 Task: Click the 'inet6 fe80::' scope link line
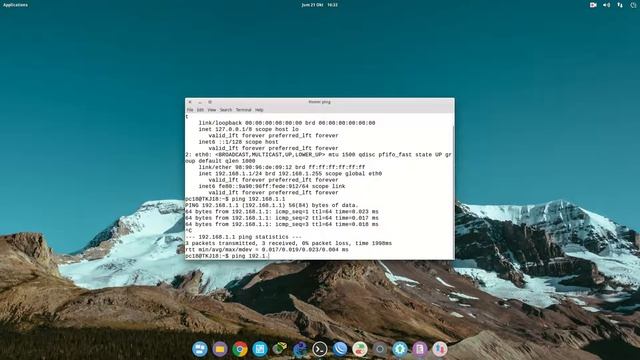point(272,186)
